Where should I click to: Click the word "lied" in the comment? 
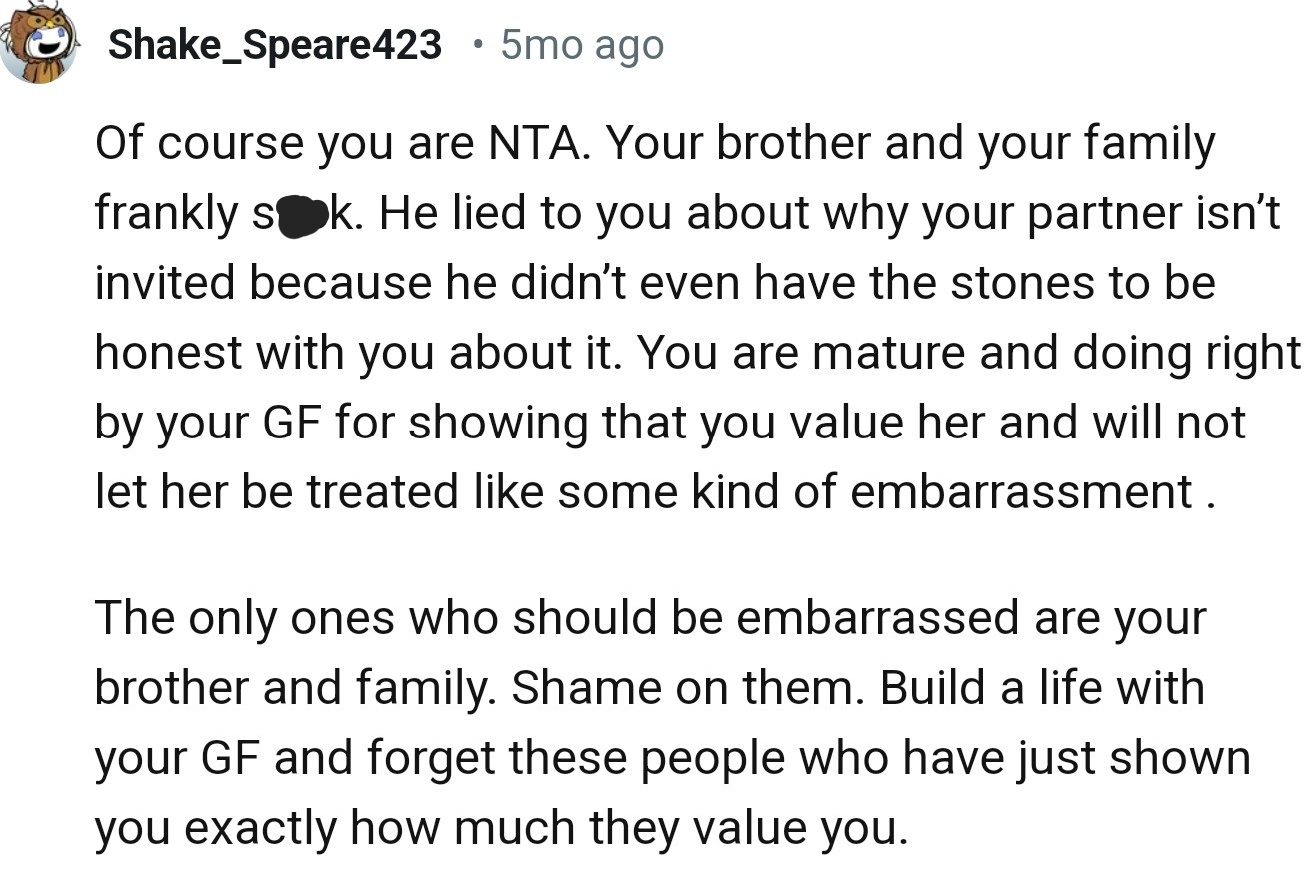[x=485, y=214]
